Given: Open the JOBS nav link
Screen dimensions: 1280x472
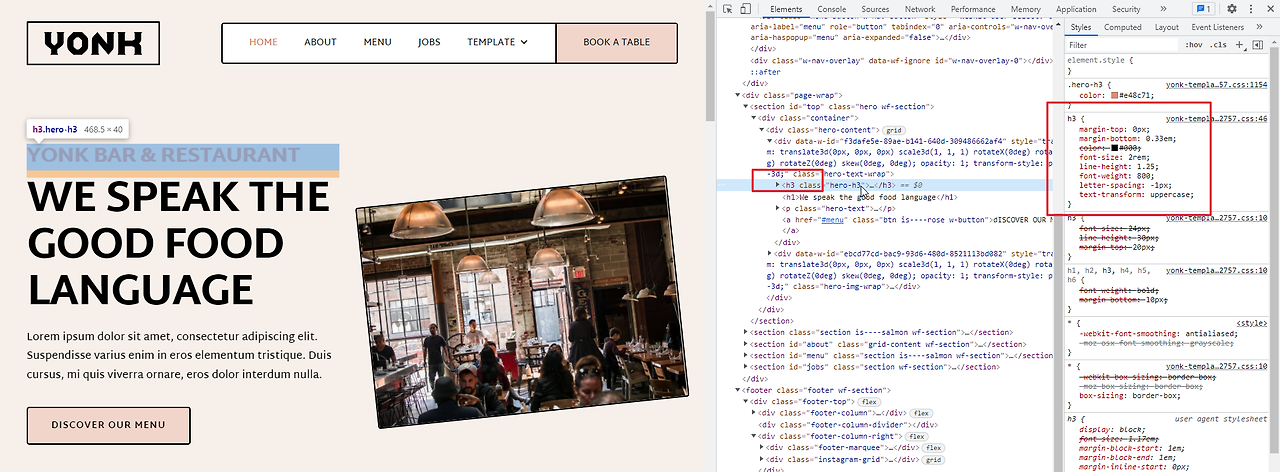Looking at the screenshot, I should coord(429,42).
